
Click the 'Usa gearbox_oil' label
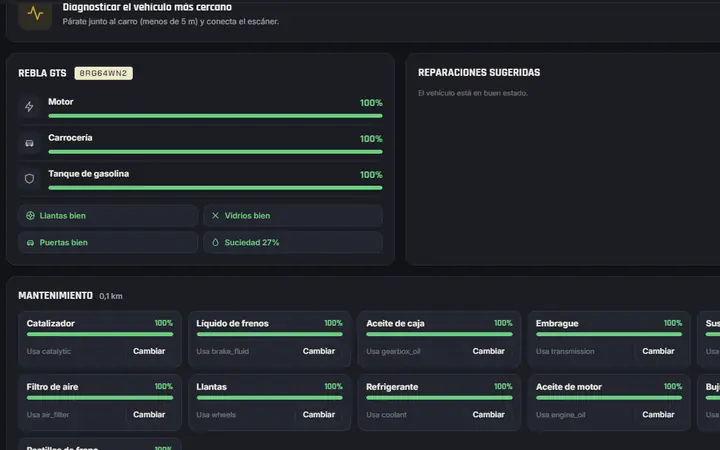394,351
